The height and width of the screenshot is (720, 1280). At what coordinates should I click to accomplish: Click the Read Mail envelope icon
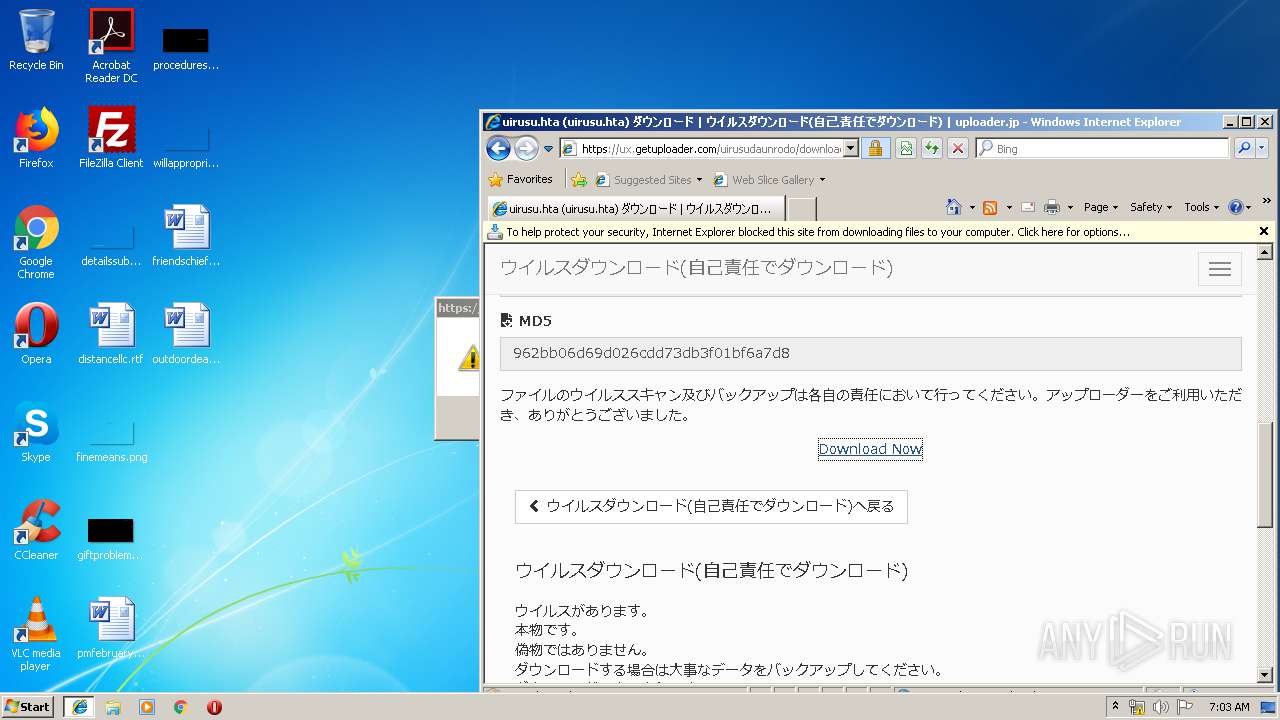[x=1027, y=207]
